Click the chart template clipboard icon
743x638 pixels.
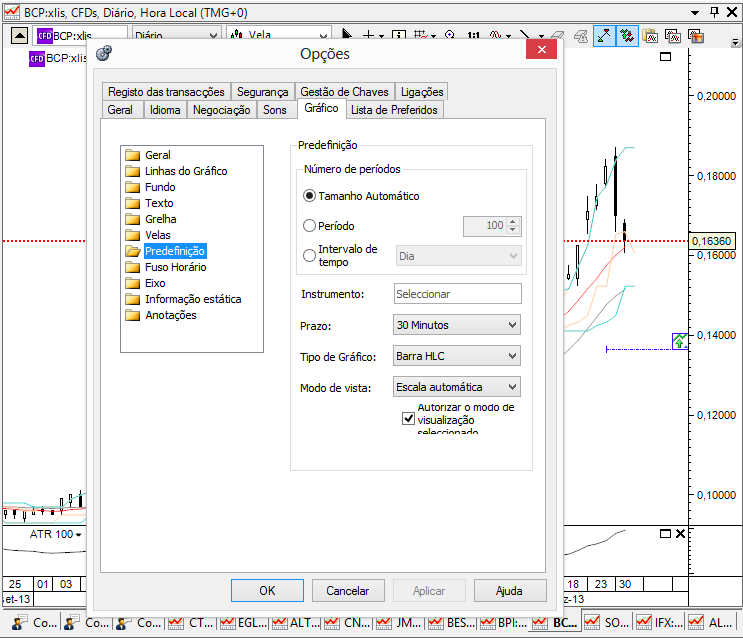coord(650,36)
